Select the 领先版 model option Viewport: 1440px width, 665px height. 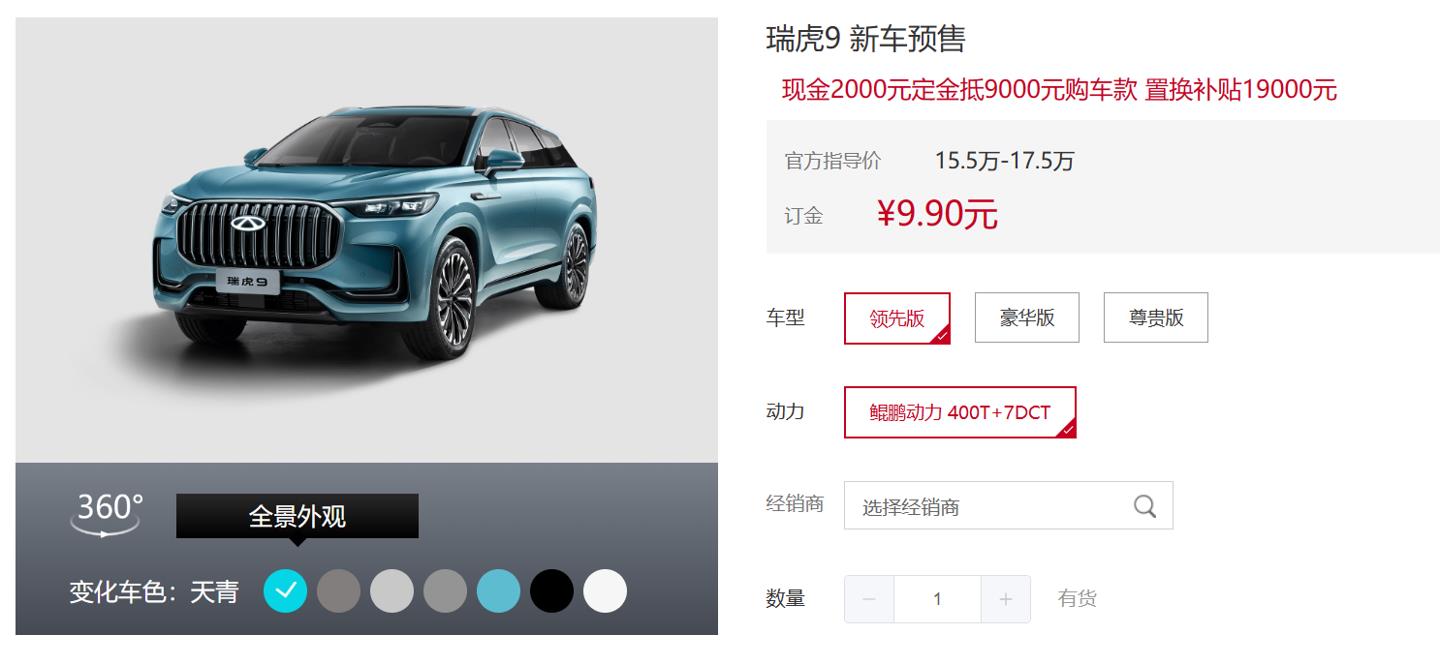click(897, 319)
